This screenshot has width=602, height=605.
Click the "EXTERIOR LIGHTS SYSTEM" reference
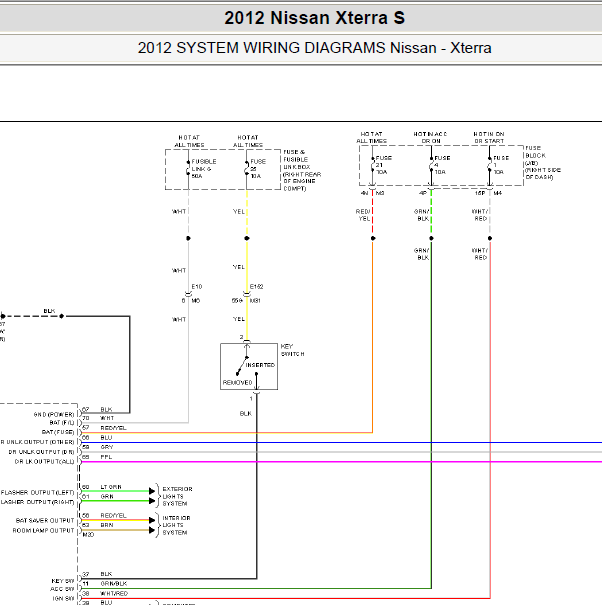[x=178, y=496]
